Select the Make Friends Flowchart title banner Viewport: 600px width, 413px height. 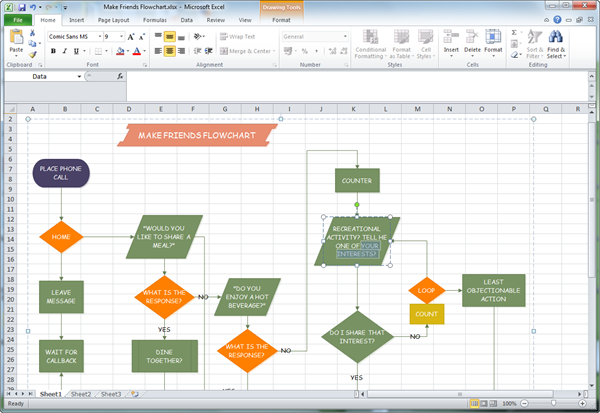click(x=196, y=135)
